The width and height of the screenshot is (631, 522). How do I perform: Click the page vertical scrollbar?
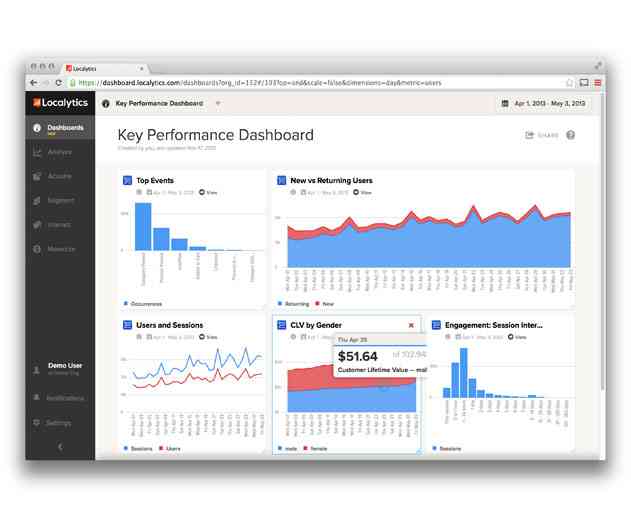(x=602, y=241)
